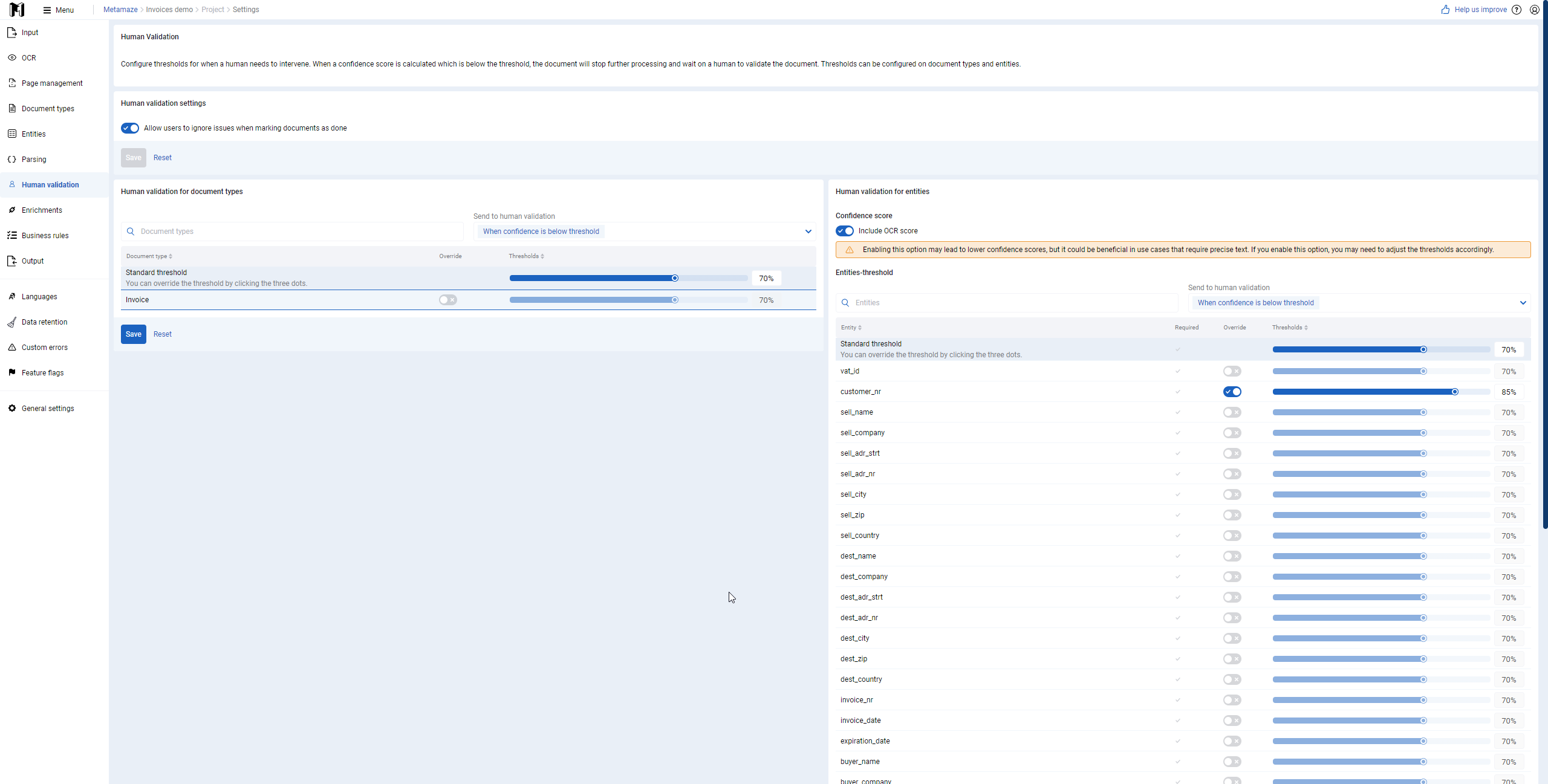Sort entities by Thresholds column

1290,328
